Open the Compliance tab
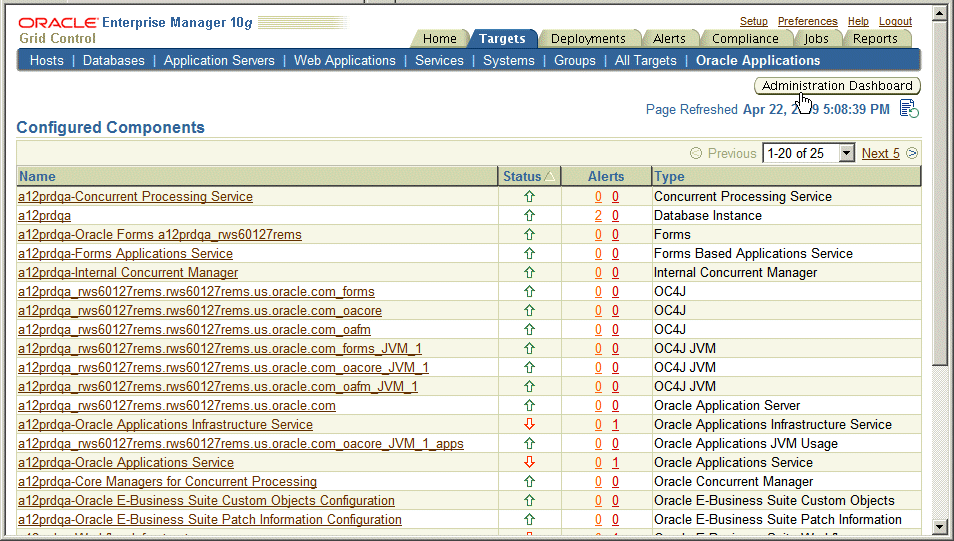 pyautogui.click(x=745, y=38)
